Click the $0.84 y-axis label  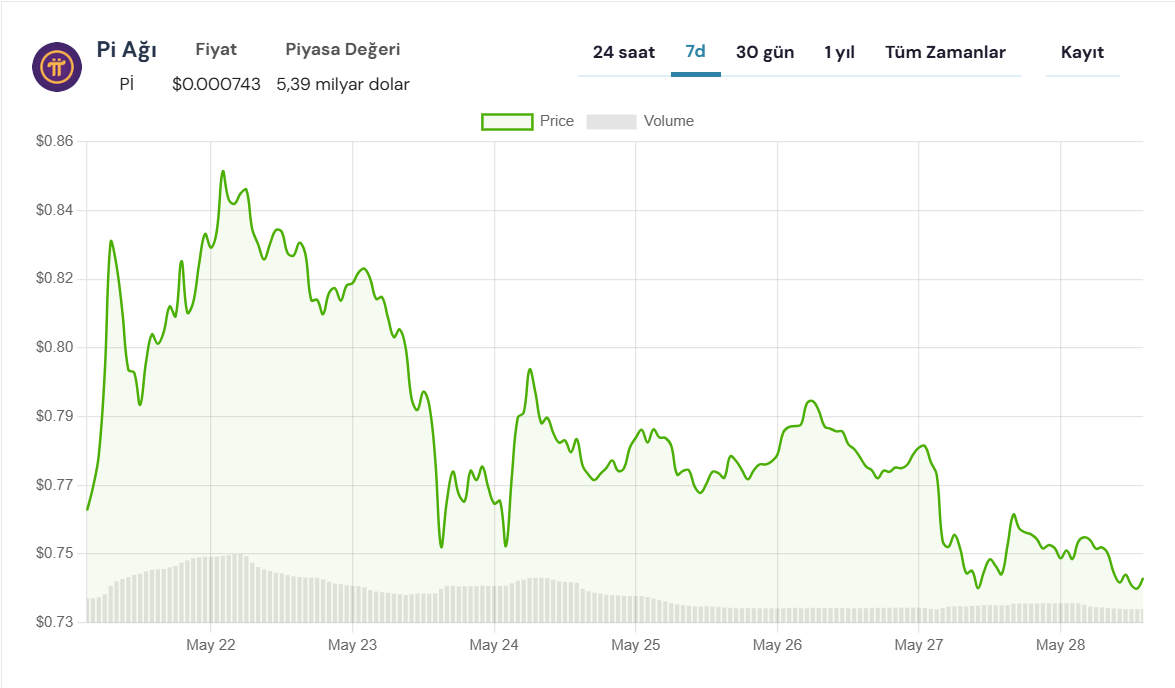pos(55,210)
